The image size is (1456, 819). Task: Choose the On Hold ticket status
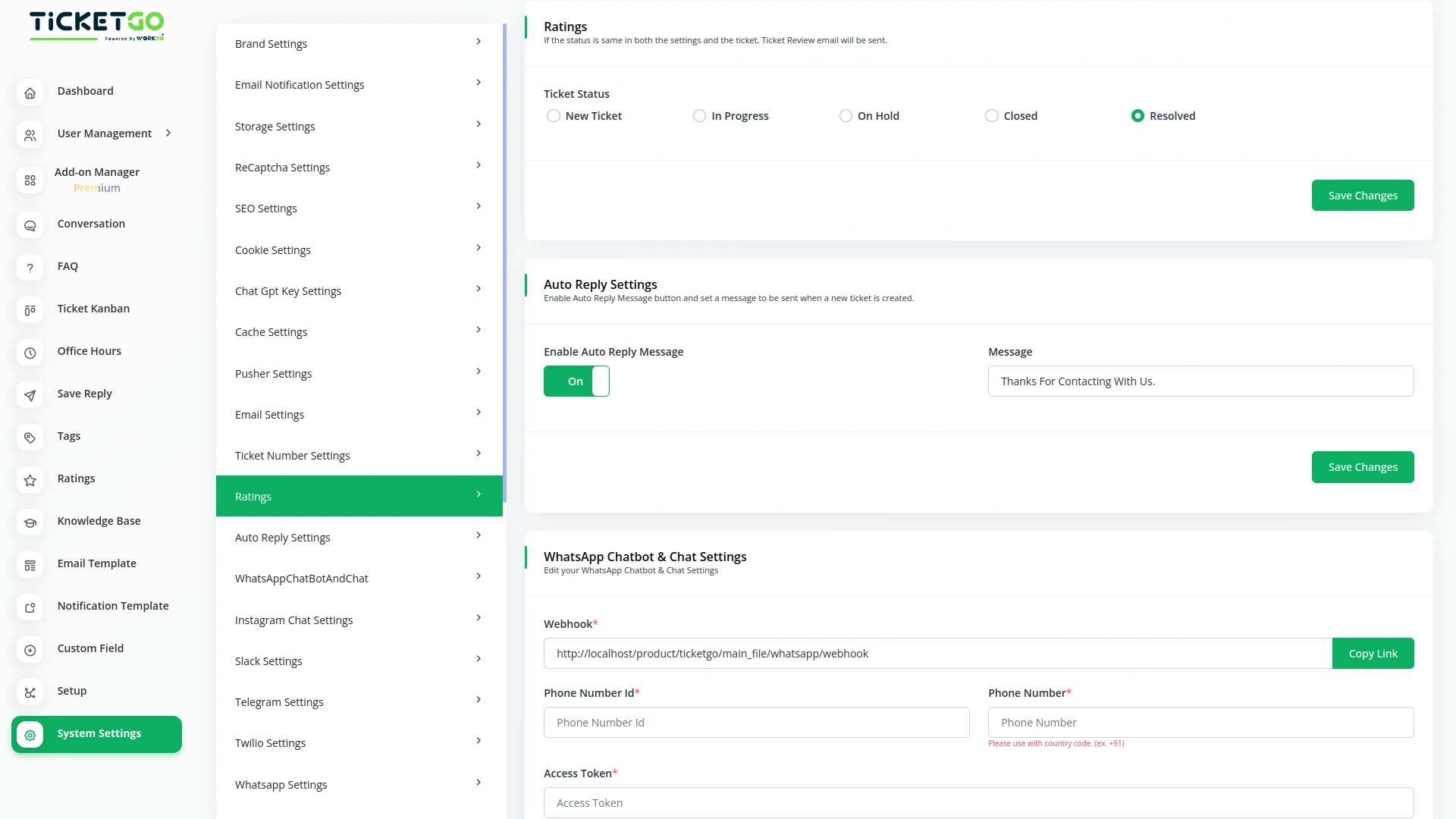click(845, 115)
